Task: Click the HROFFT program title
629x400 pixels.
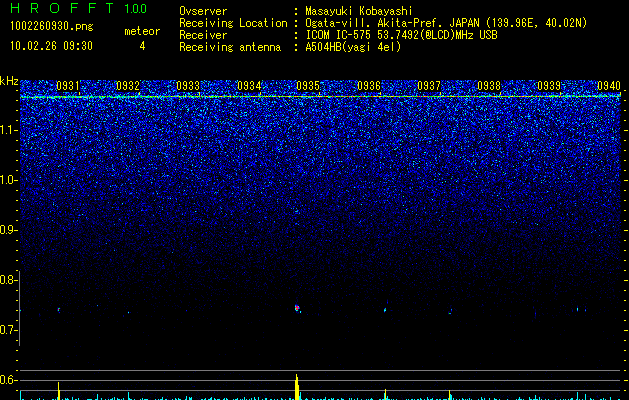Action: (62, 8)
